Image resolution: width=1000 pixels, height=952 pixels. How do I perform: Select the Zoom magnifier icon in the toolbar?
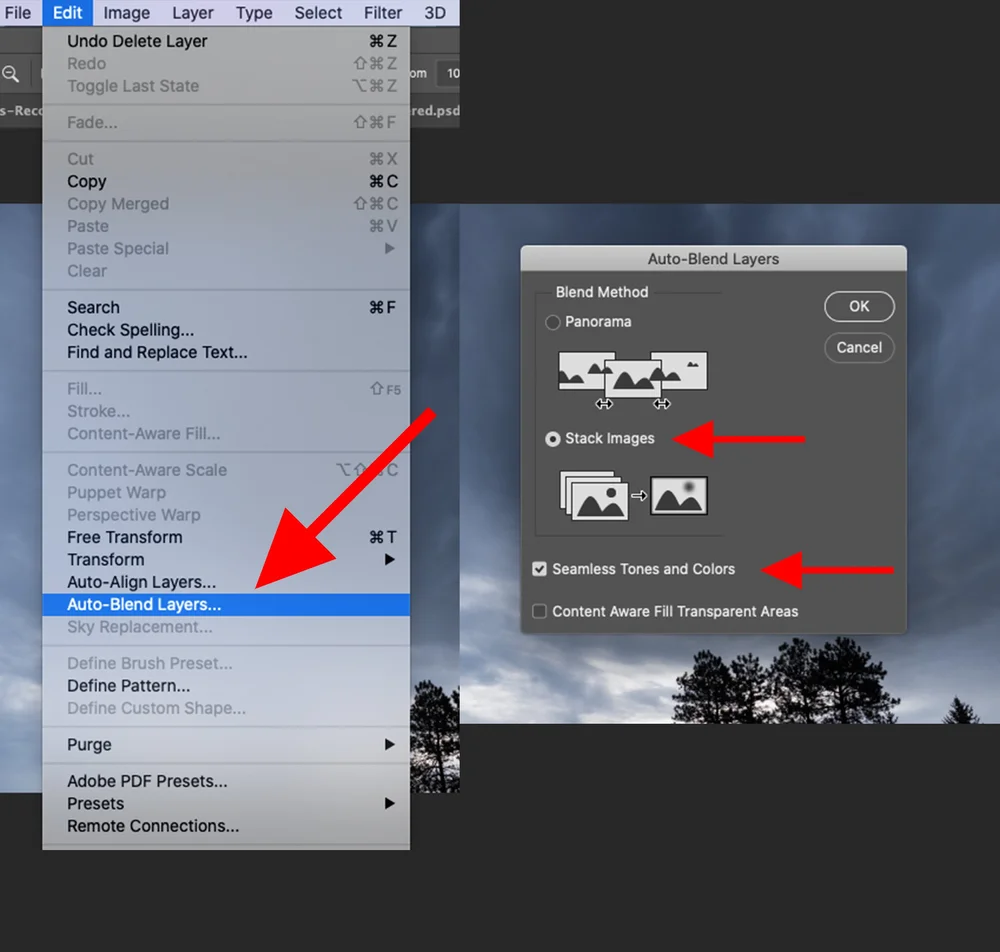(10, 73)
